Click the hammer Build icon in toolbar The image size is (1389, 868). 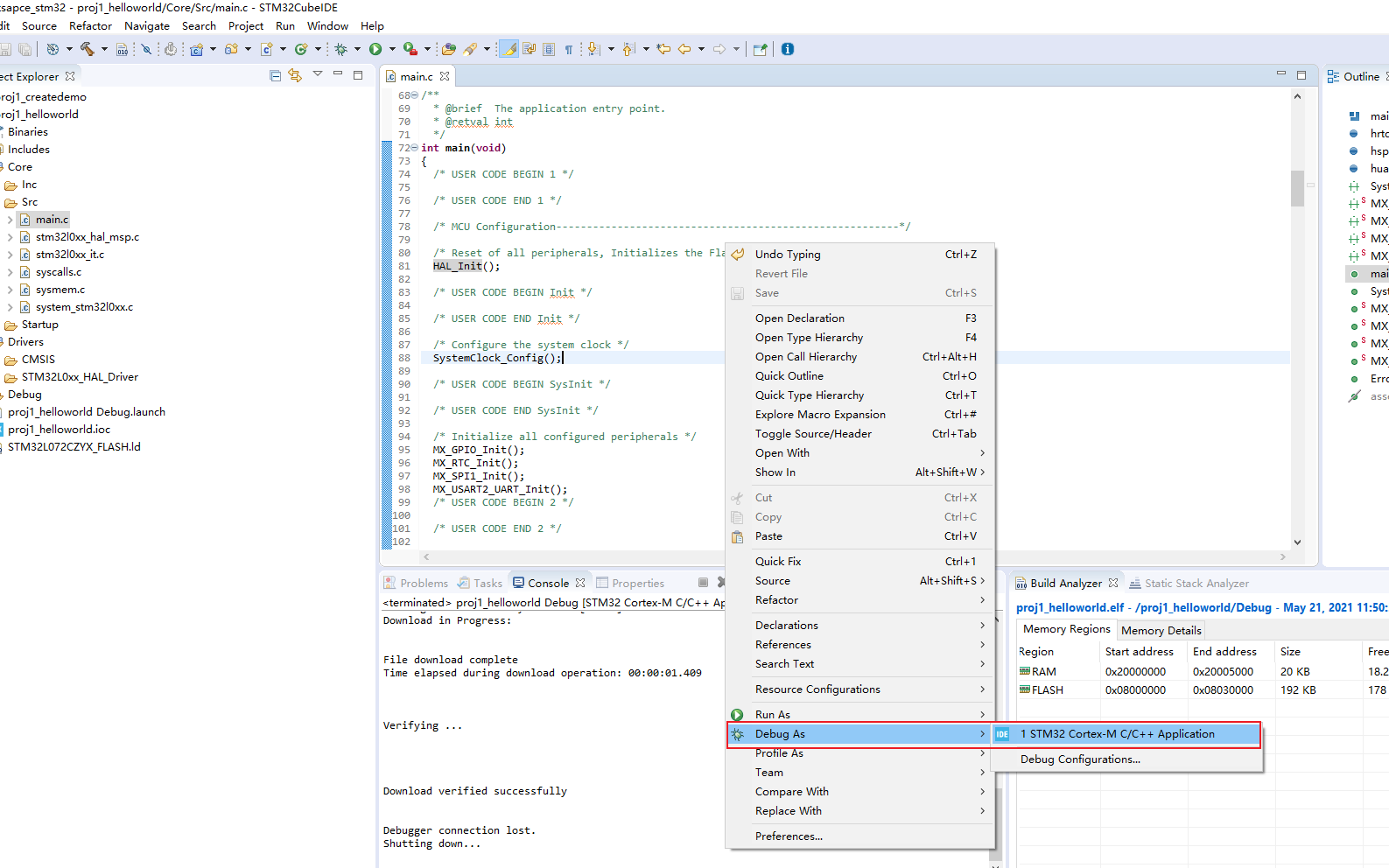pos(87,49)
